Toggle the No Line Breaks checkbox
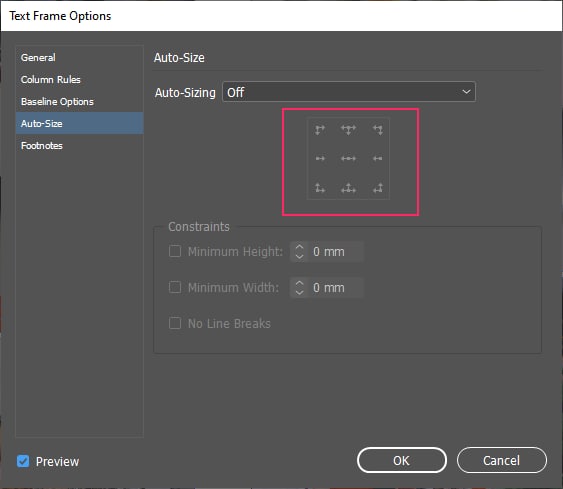This screenshot has width=563, height=489. pyautogui.click(x=175, y=323)
